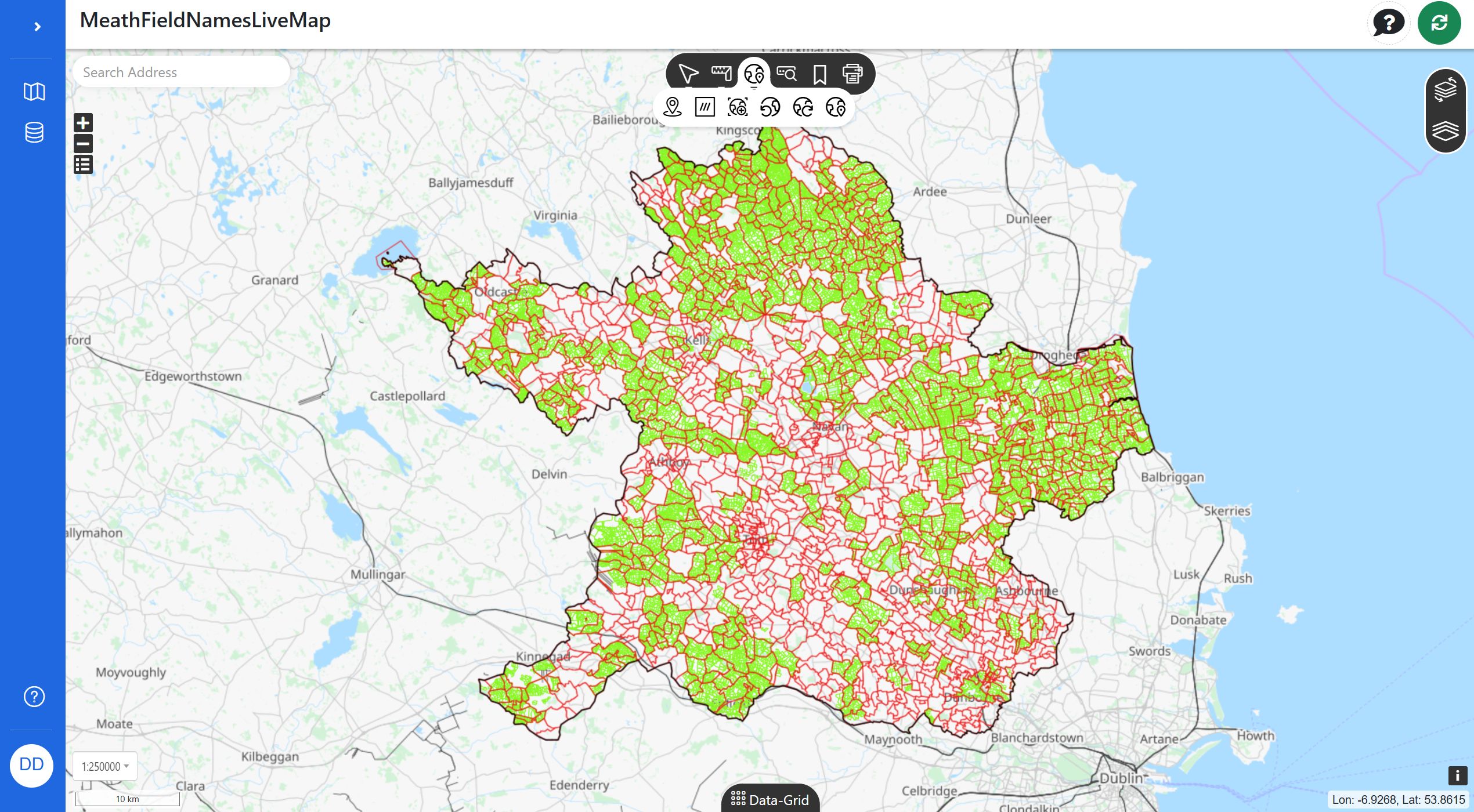Image resolution: width=1474 pixels, height=812 pixels.
Task: Open the 1:250000 scale dropdown
Action: [105, 766]
